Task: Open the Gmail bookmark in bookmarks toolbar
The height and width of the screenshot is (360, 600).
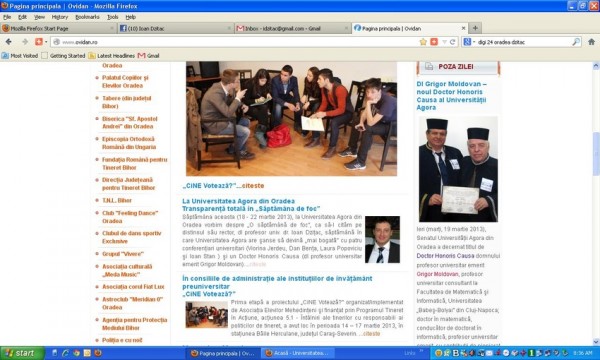Action: (148, 56)
